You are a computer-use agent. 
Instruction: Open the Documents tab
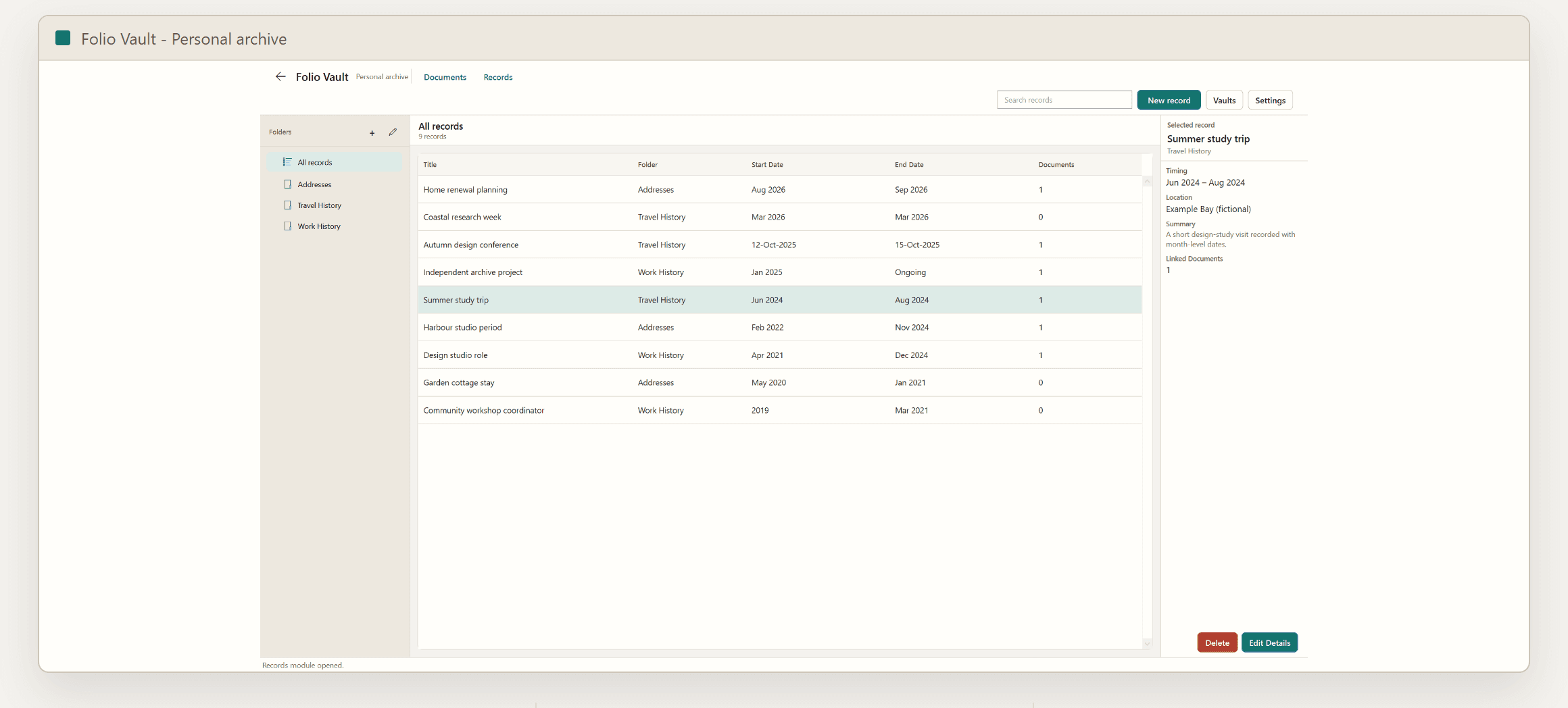coord(445,77)
